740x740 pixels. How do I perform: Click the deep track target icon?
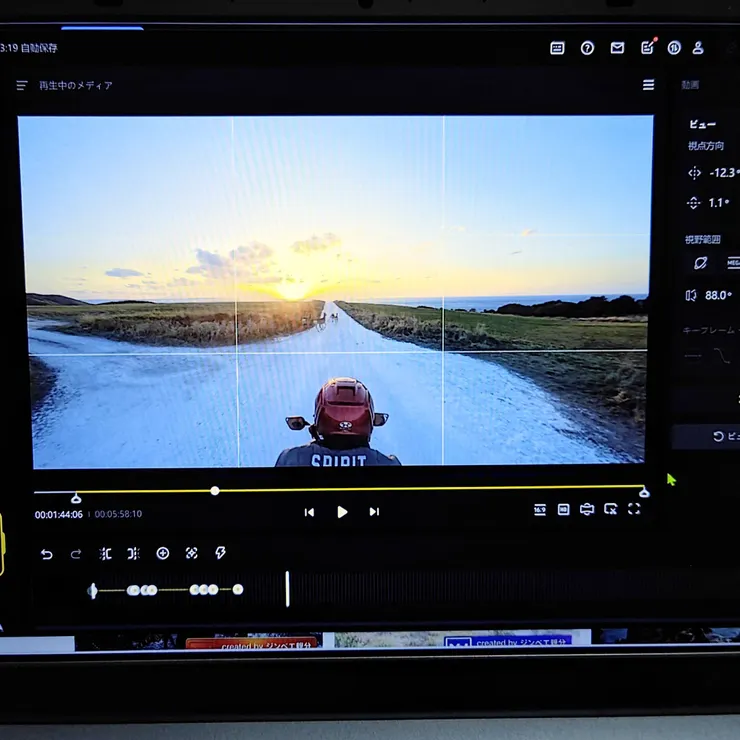pos(192,553)
